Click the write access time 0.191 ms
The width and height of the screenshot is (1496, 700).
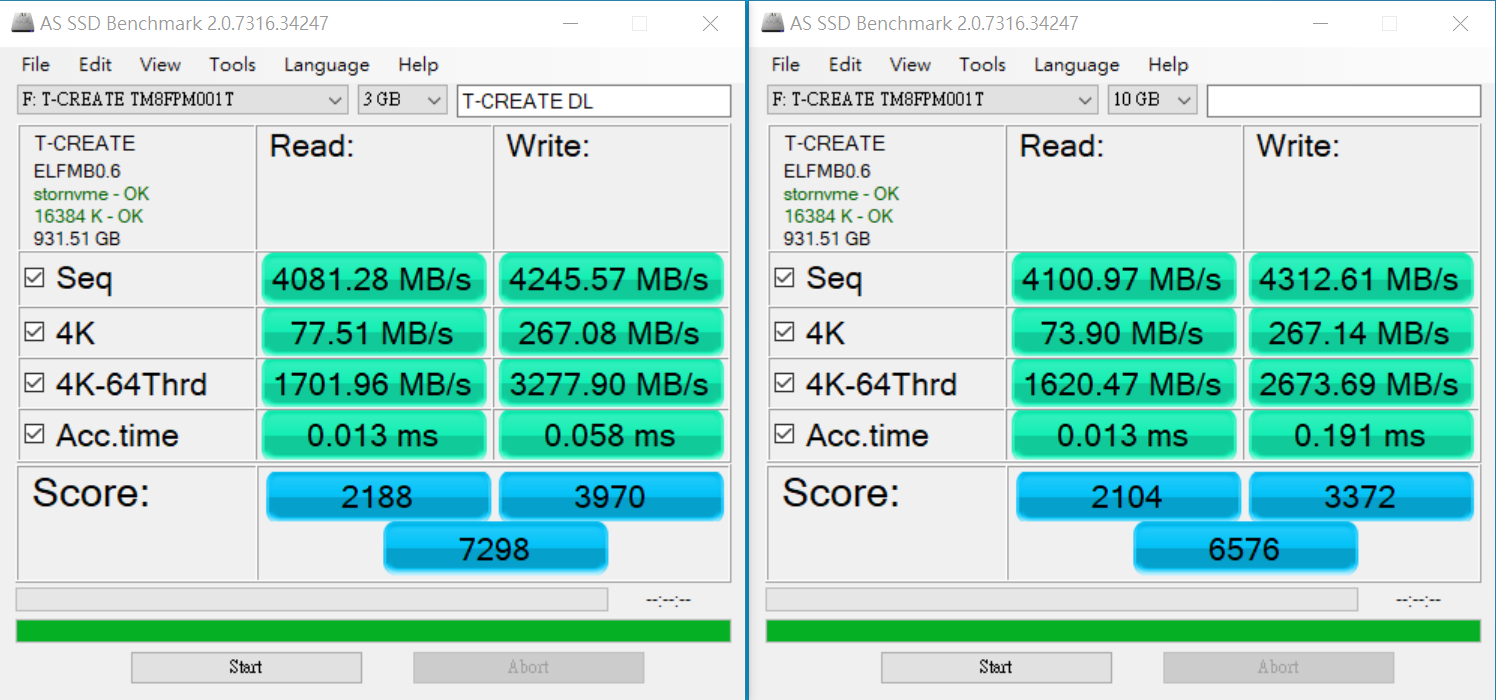[1361, 435]
